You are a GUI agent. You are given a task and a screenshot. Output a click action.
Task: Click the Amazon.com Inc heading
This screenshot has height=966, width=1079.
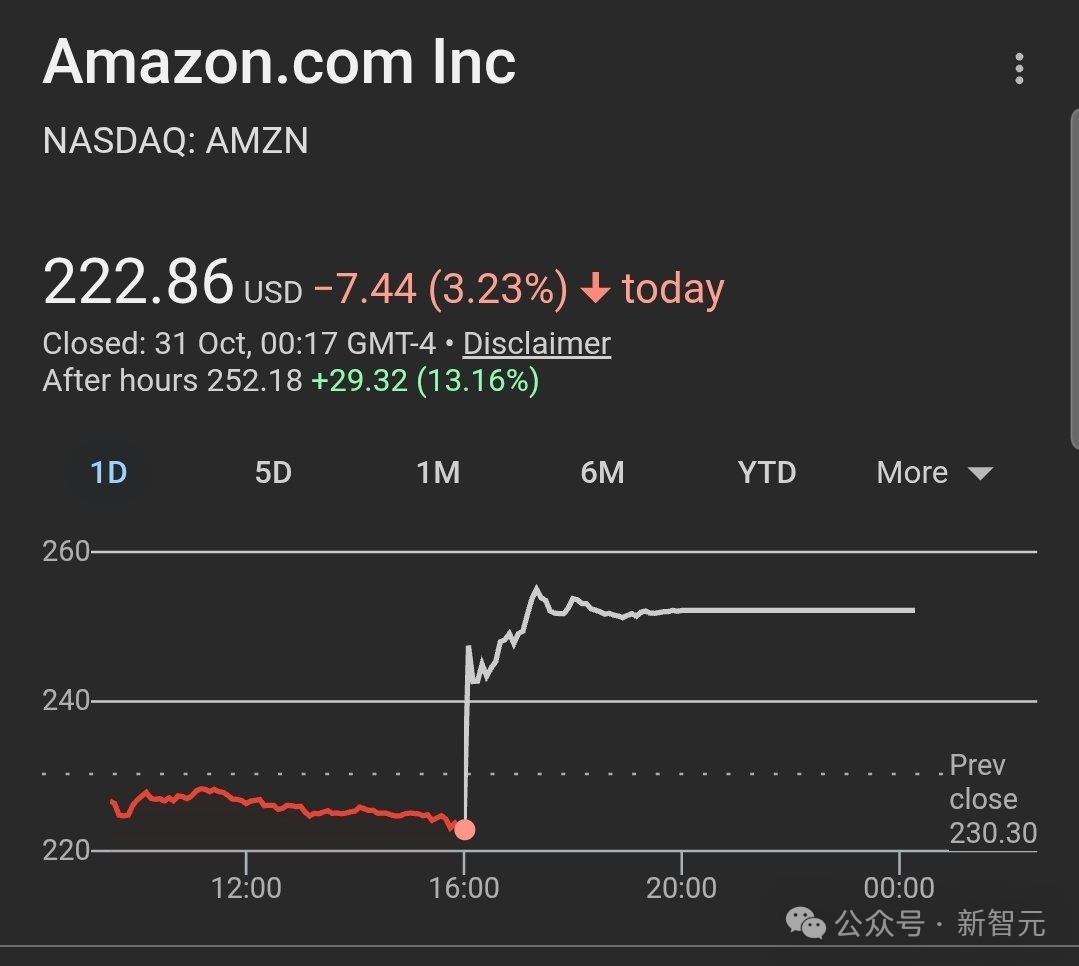tap(279, 62)
